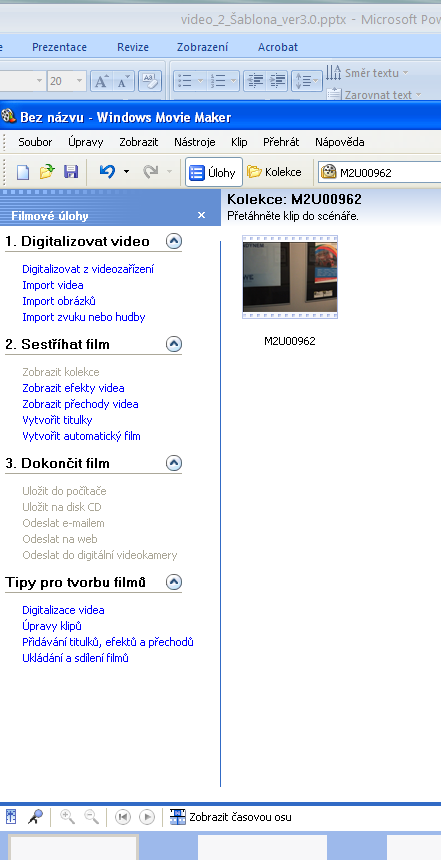
Task: Click Import zvuku nebo hudby link
Action: point(84,317)
